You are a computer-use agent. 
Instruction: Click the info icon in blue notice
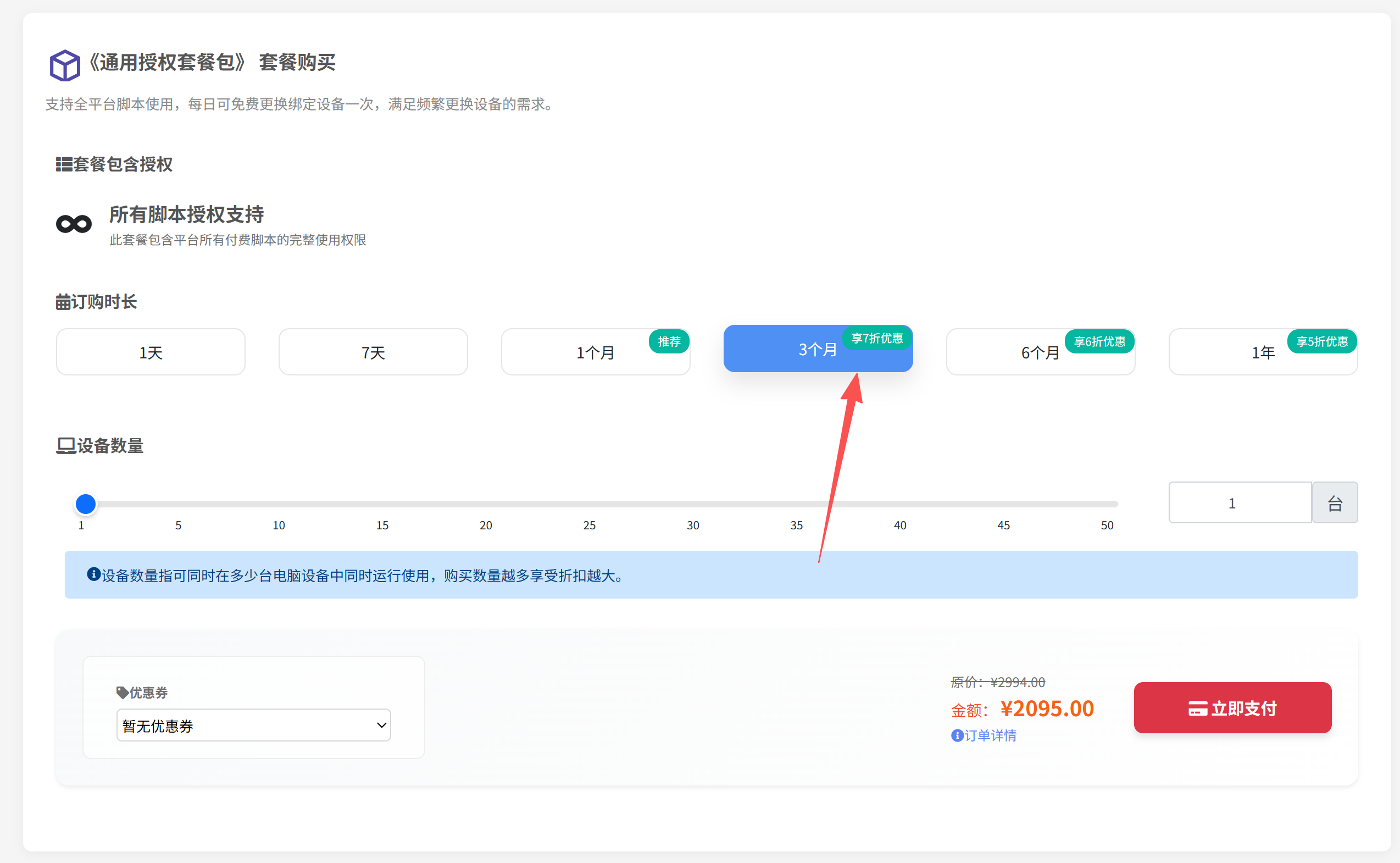93,574
